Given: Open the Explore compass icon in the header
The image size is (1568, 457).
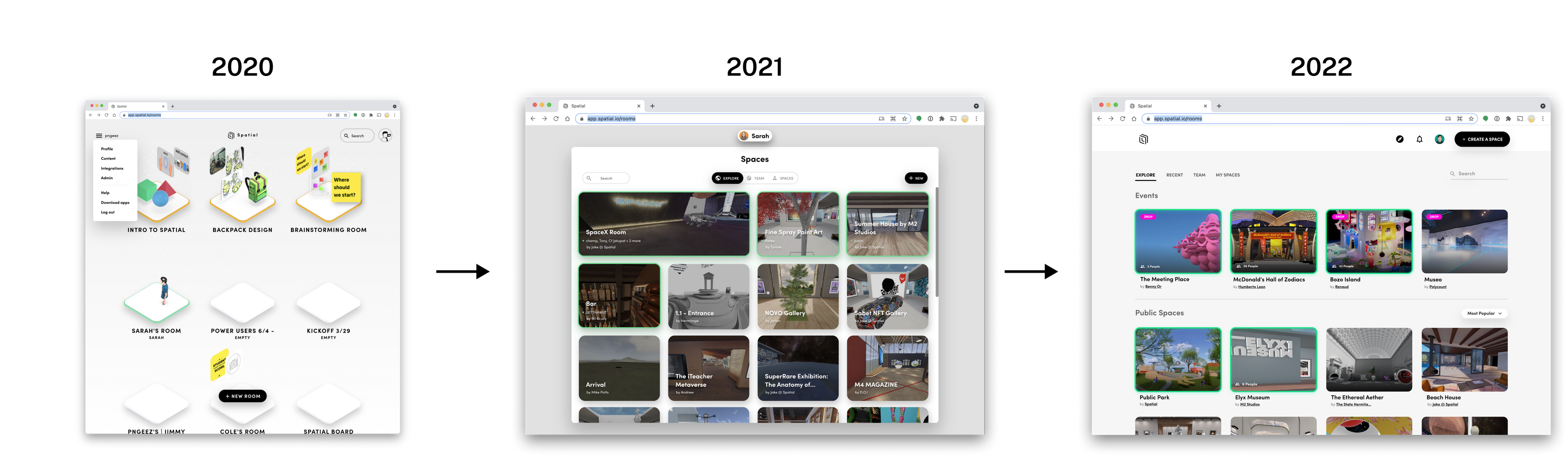Looking at the screenshot, I should coord(1400,139).
